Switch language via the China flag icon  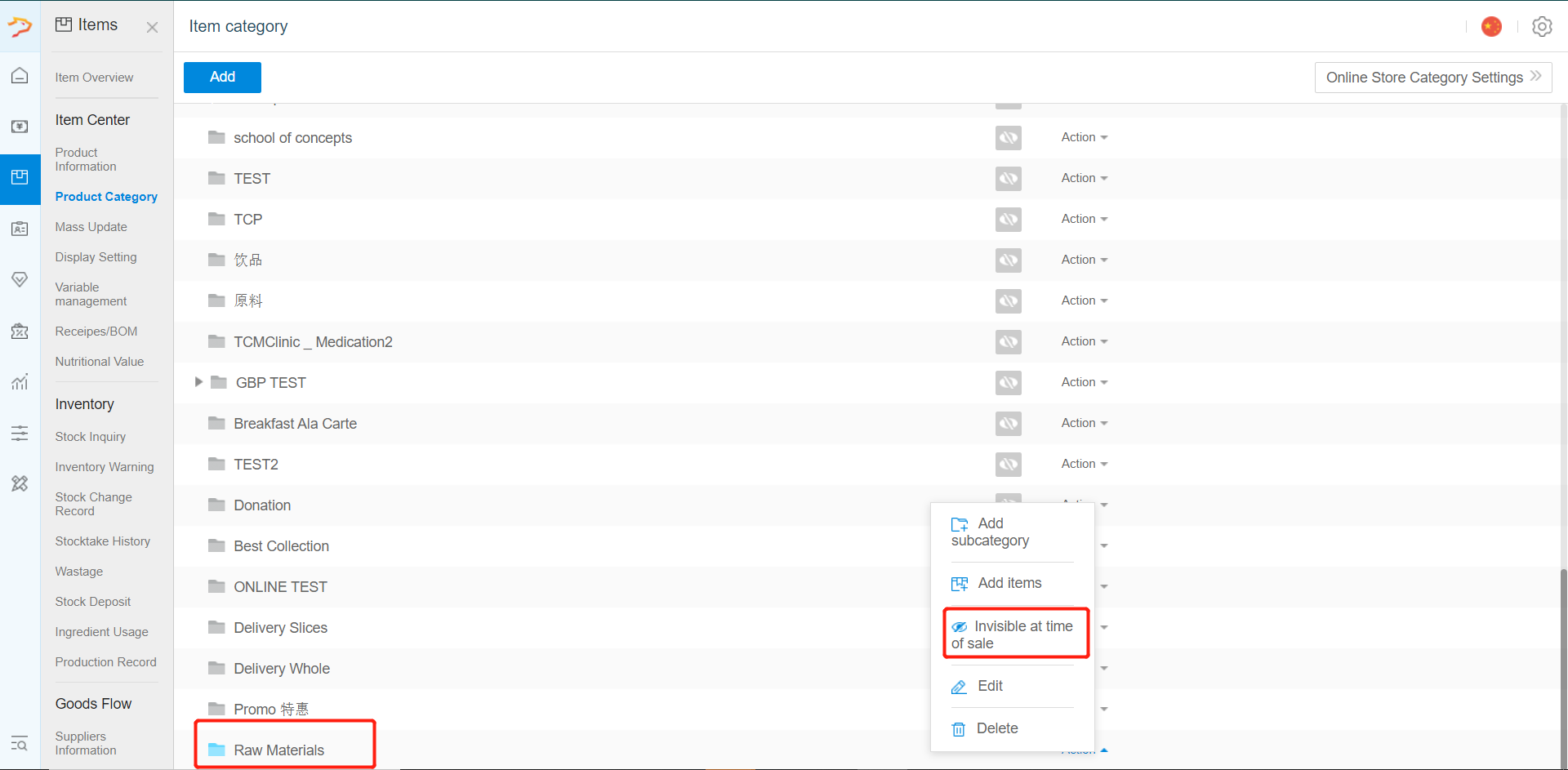pyautogui.click(x=1491, y=27)
